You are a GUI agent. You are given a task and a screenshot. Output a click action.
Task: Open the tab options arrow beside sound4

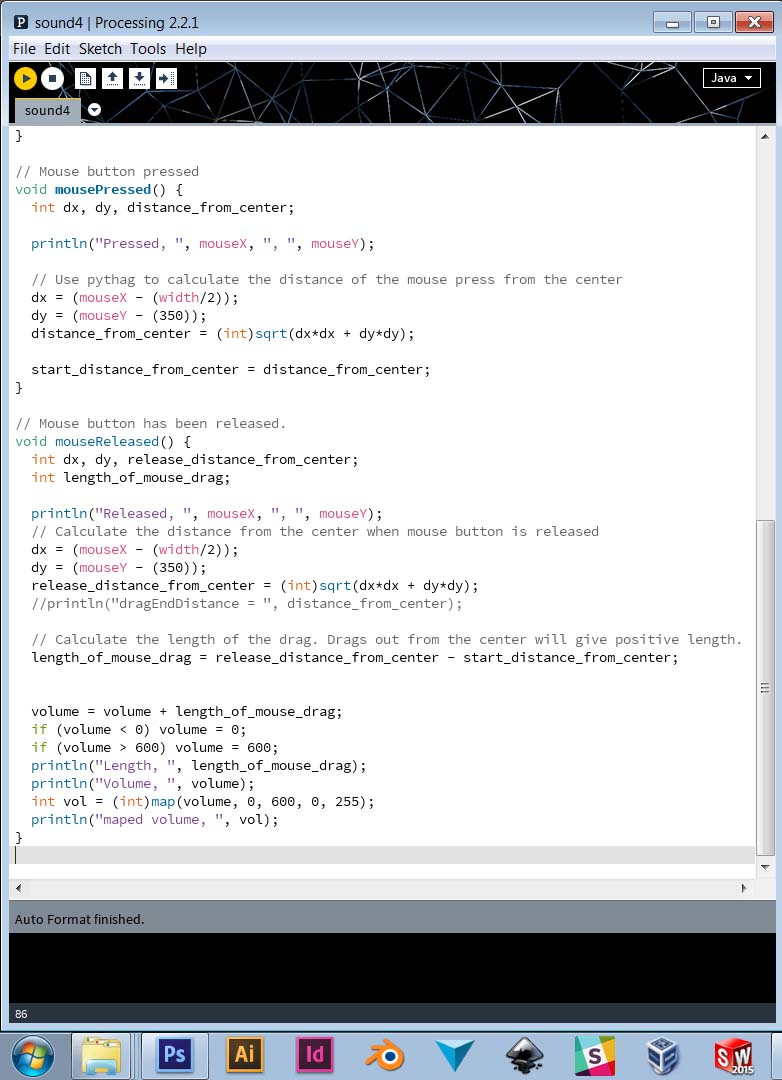pyautogui.click(x=94, y=110)
